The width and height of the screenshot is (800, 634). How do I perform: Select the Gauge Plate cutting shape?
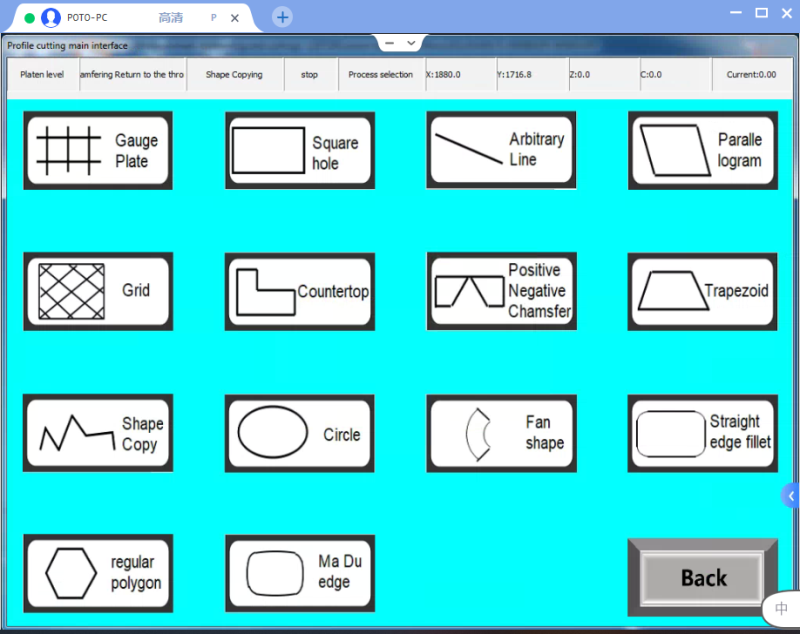pyautogui.click(x=98, y=150)
